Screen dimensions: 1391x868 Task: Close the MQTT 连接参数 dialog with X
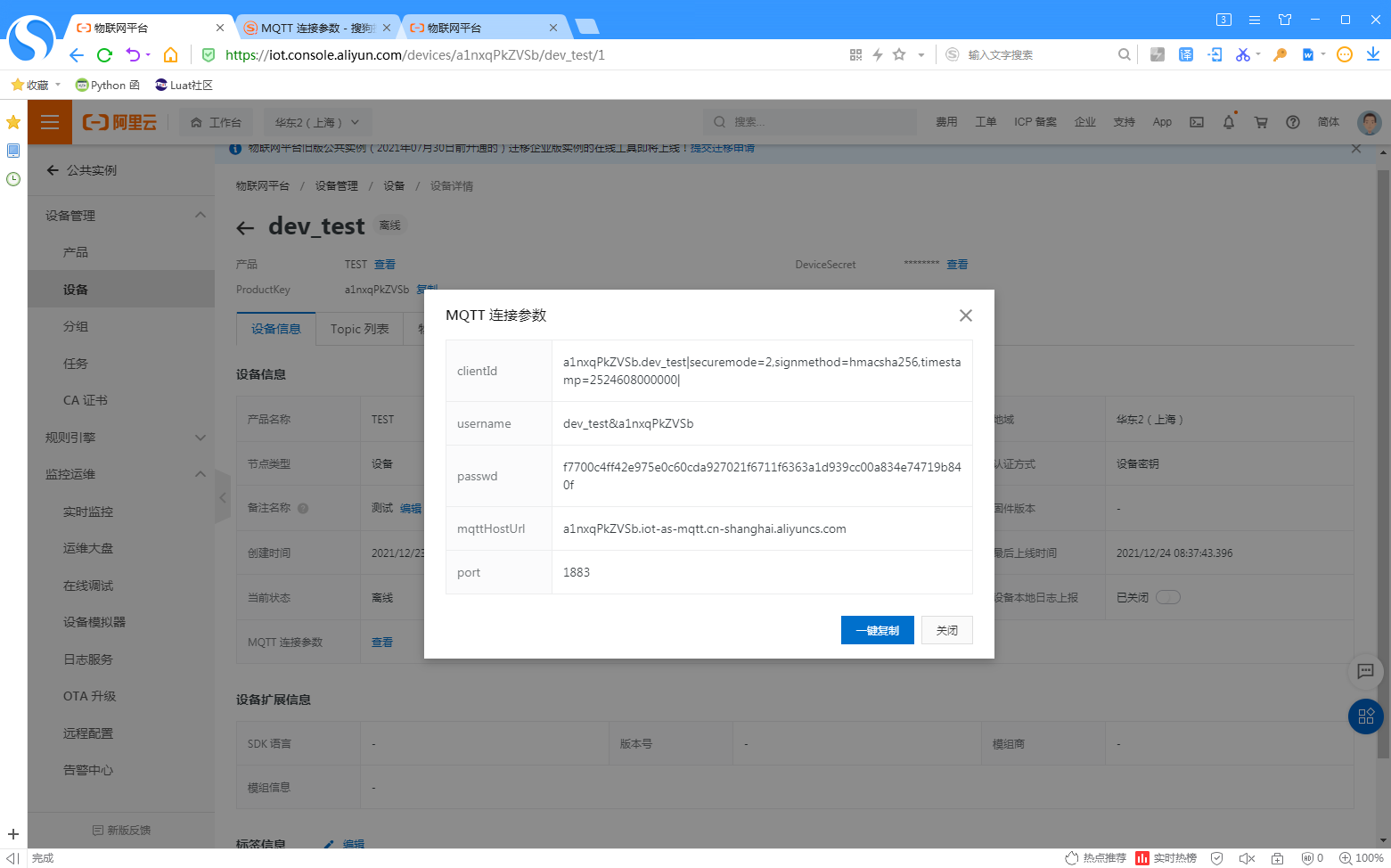pyautogui.click(x=965, y=315)
